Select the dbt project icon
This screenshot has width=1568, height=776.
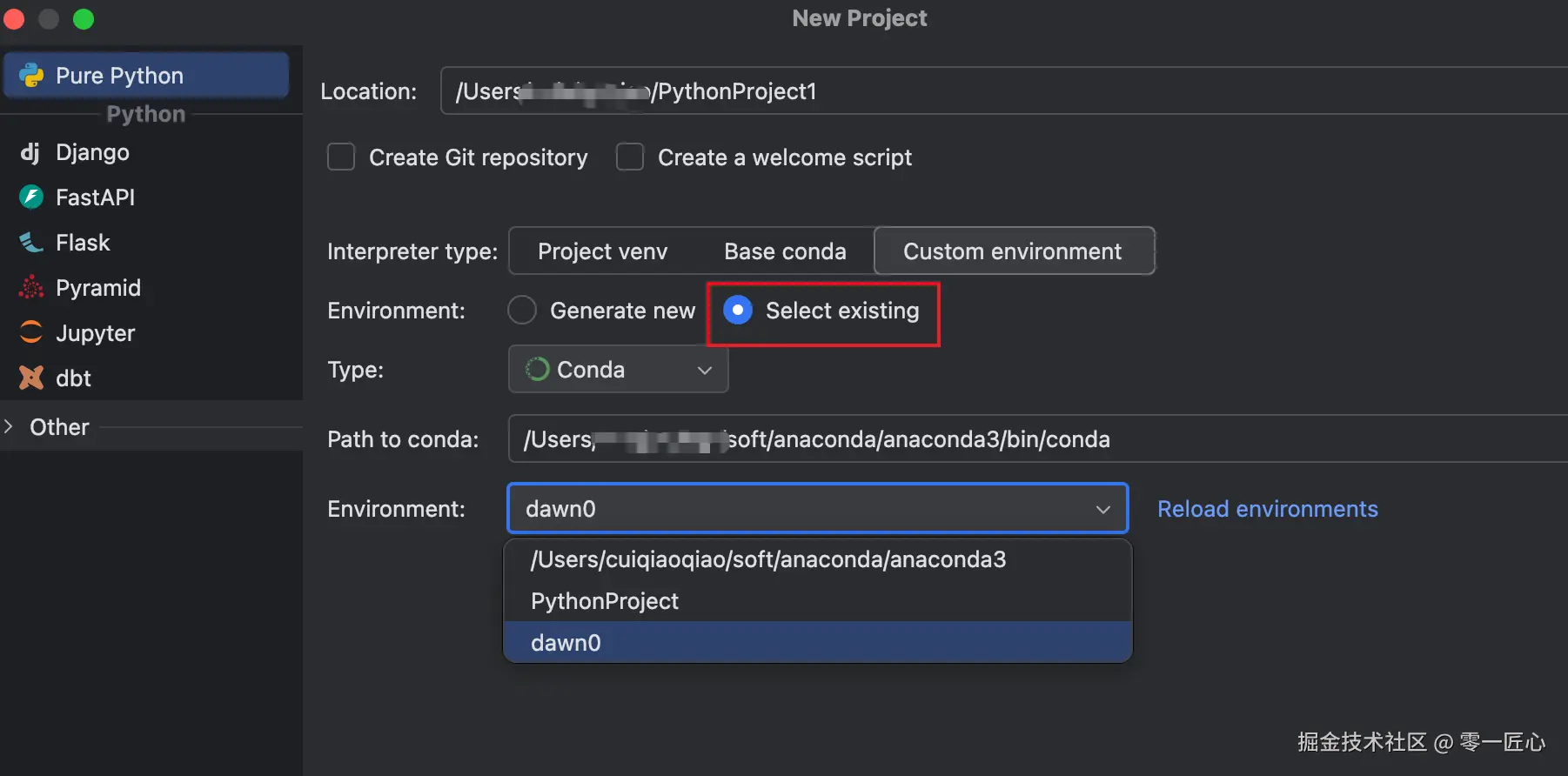[31, 378]
